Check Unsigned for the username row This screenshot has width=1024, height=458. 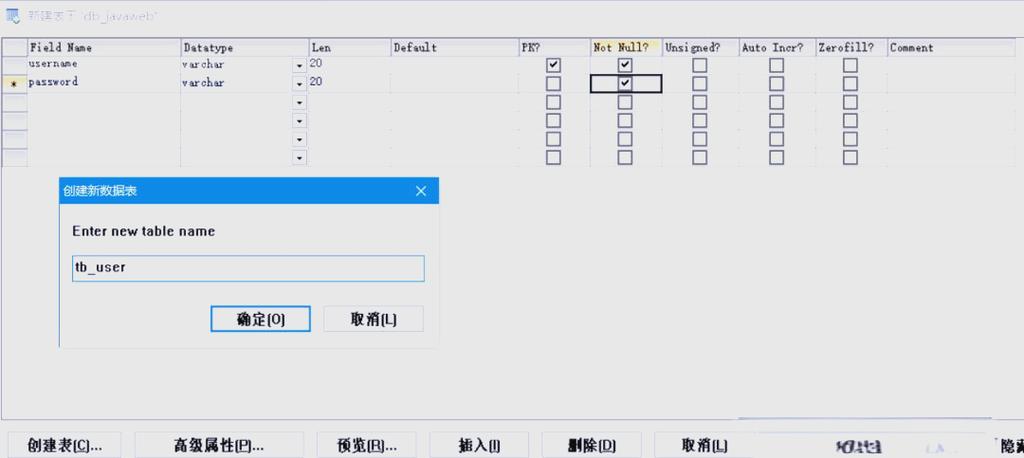tap(699, 65)
